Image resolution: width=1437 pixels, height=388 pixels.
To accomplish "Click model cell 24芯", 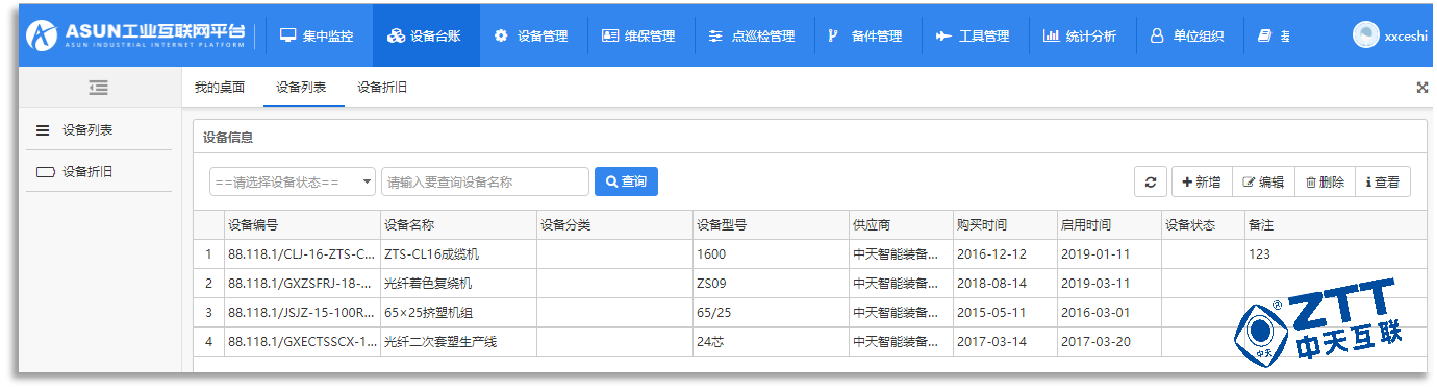I will [770, 342].
